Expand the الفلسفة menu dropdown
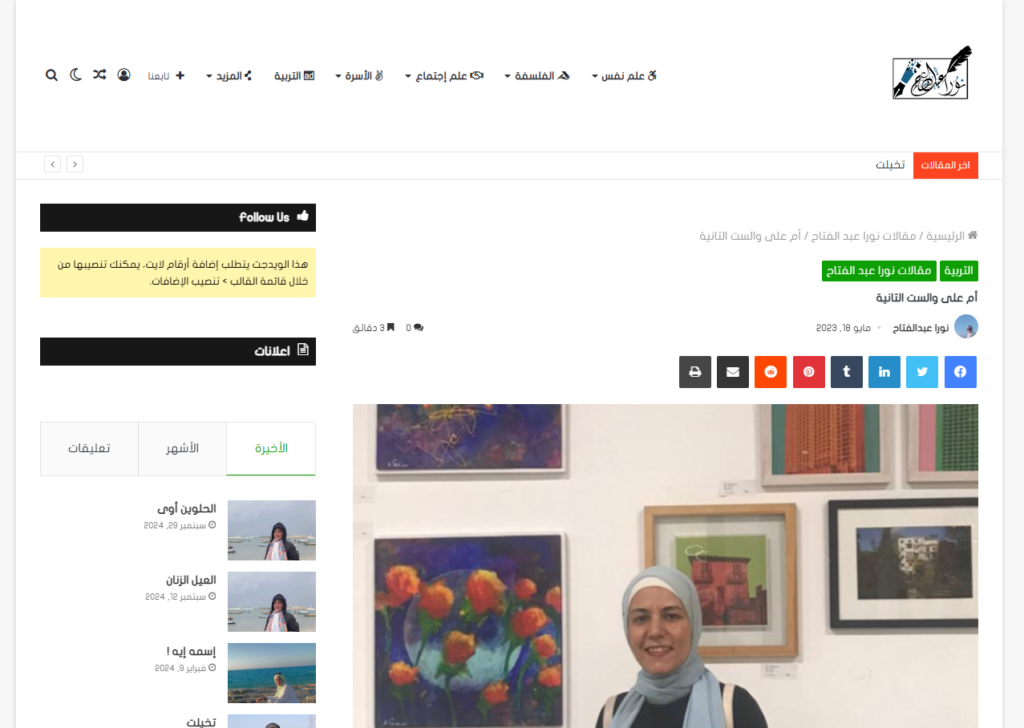 pos(537,76)
